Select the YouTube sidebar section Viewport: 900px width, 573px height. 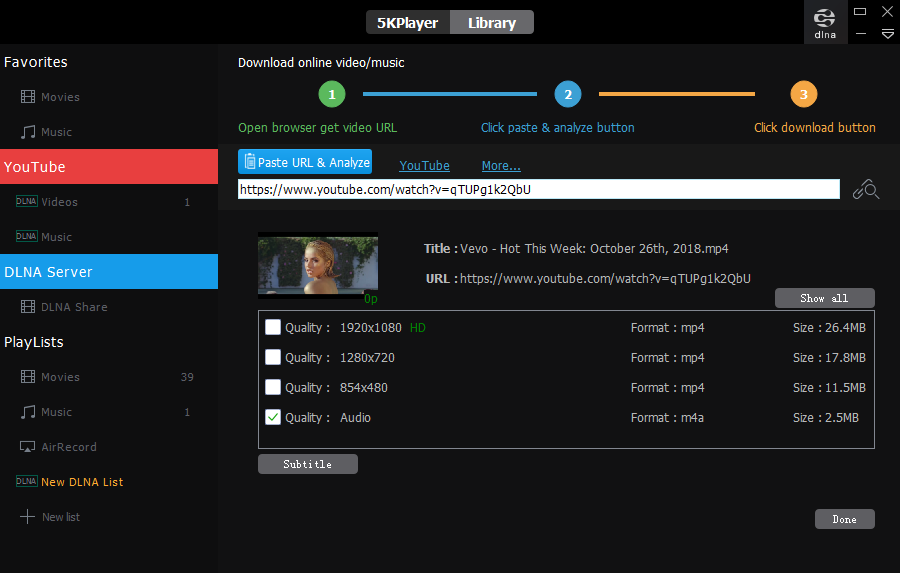point(109,167)
